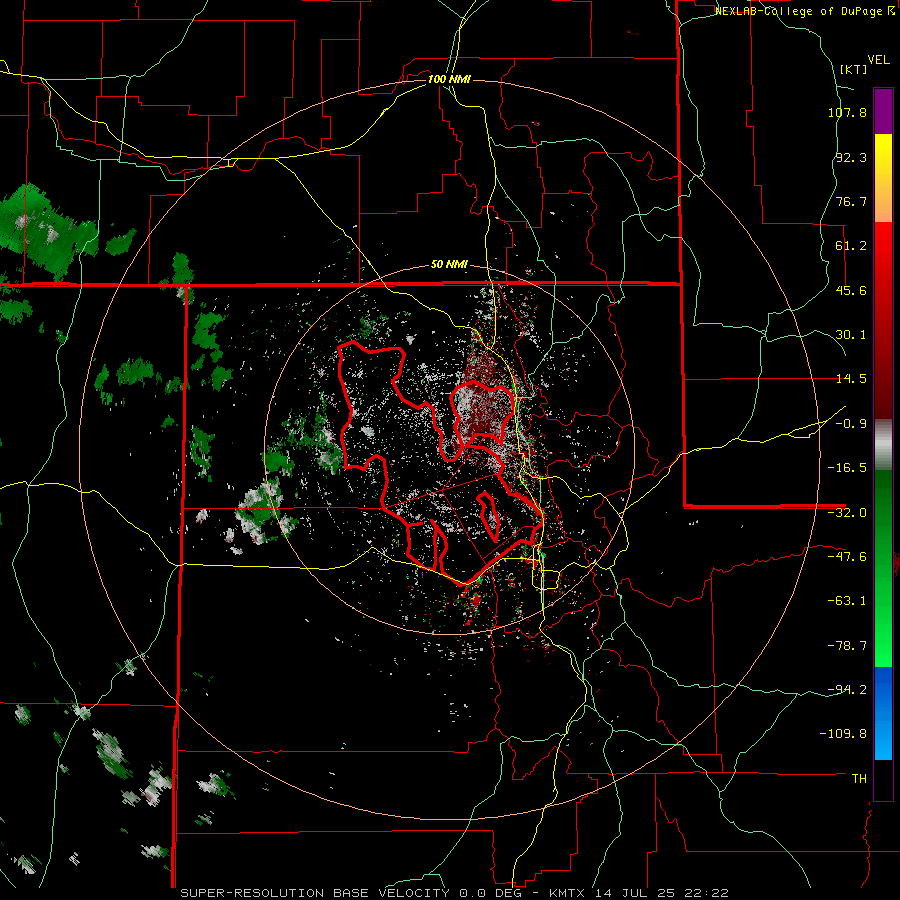900x900 pixels.
Task: Click the -78.7 velocity scale value
Action: [x=847, y=646]
